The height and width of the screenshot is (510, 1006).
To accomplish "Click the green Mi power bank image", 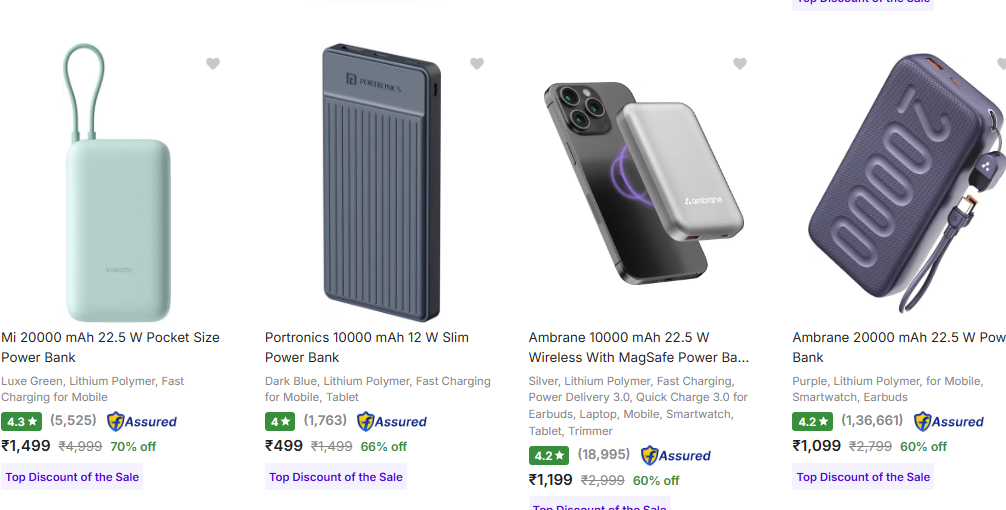I will [x=118, y=200].
